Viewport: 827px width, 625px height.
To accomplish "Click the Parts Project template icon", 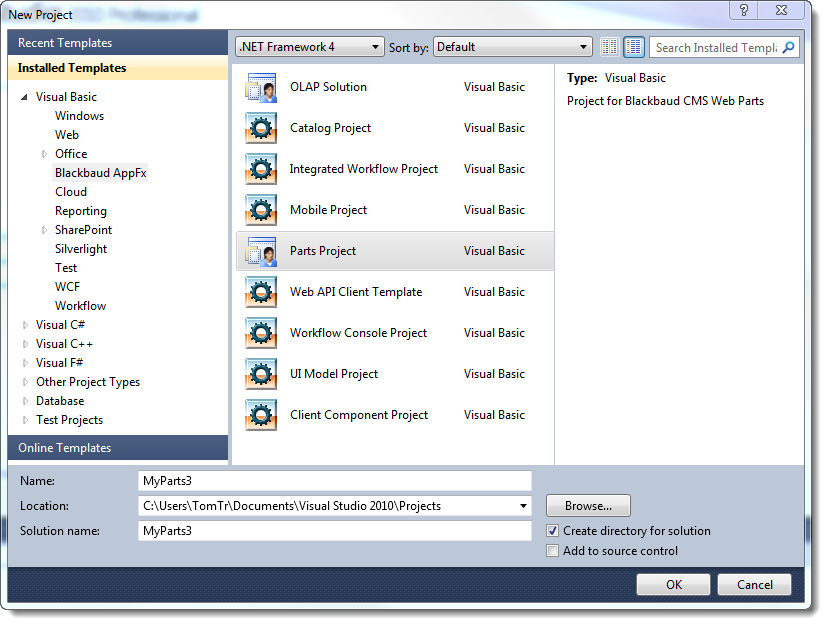I will (x=261, y=251).
